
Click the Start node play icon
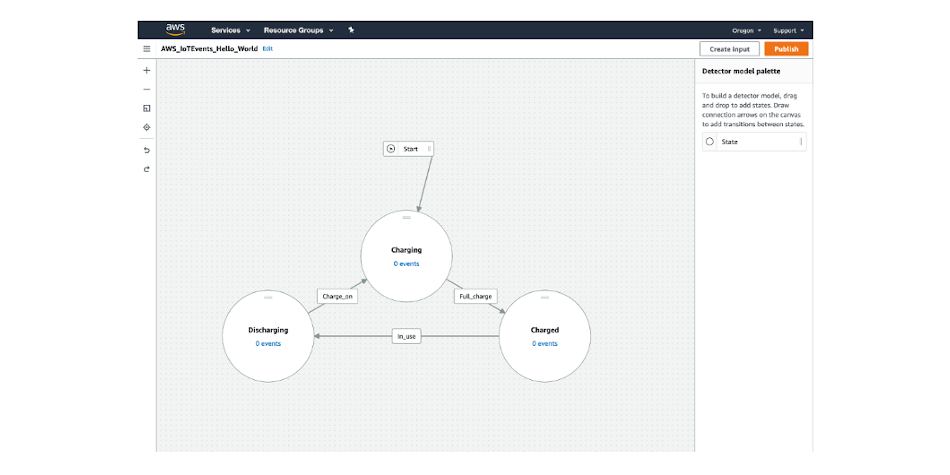391,148
